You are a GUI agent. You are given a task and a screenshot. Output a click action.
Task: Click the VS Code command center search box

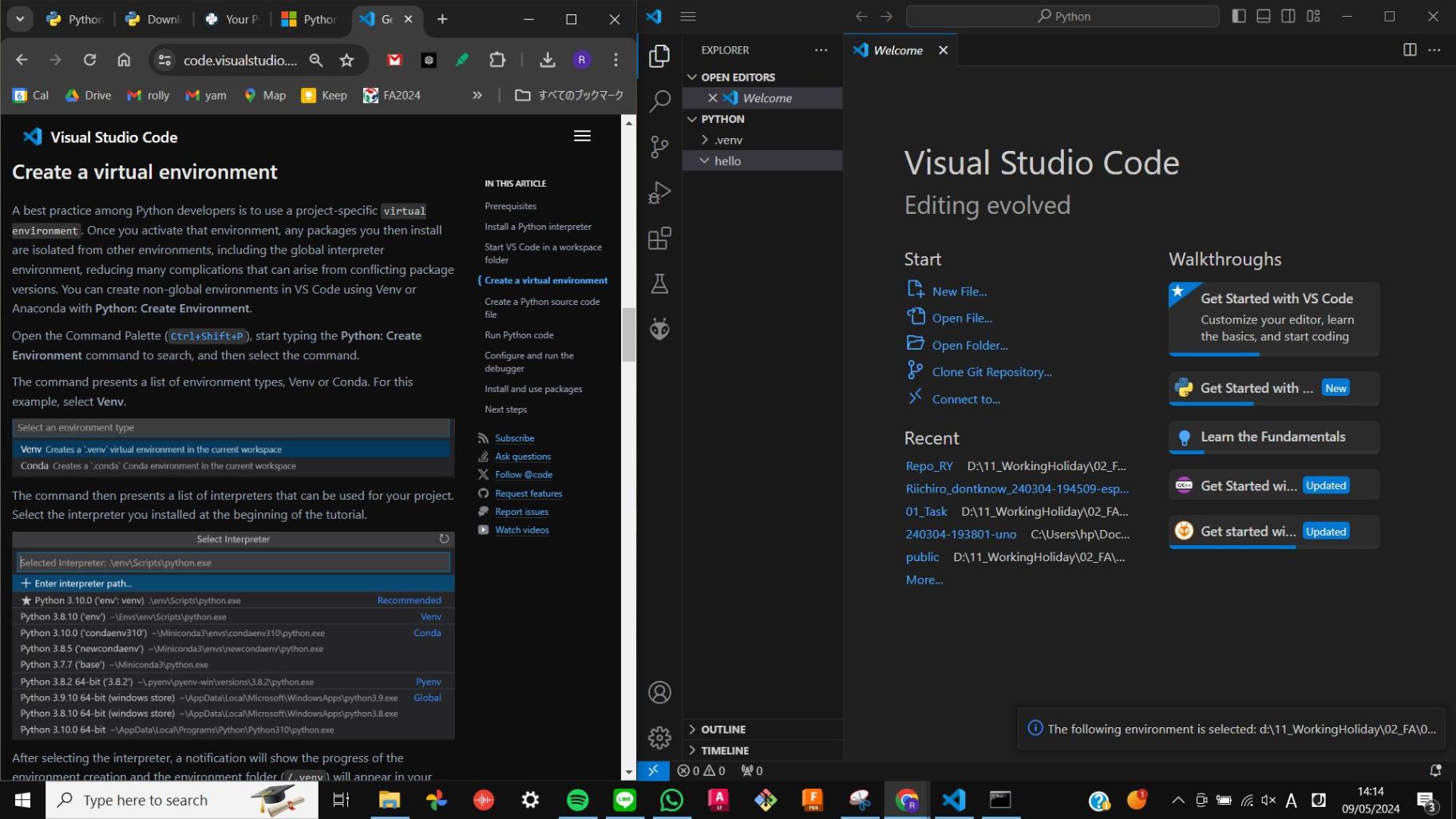point(1062,16)
